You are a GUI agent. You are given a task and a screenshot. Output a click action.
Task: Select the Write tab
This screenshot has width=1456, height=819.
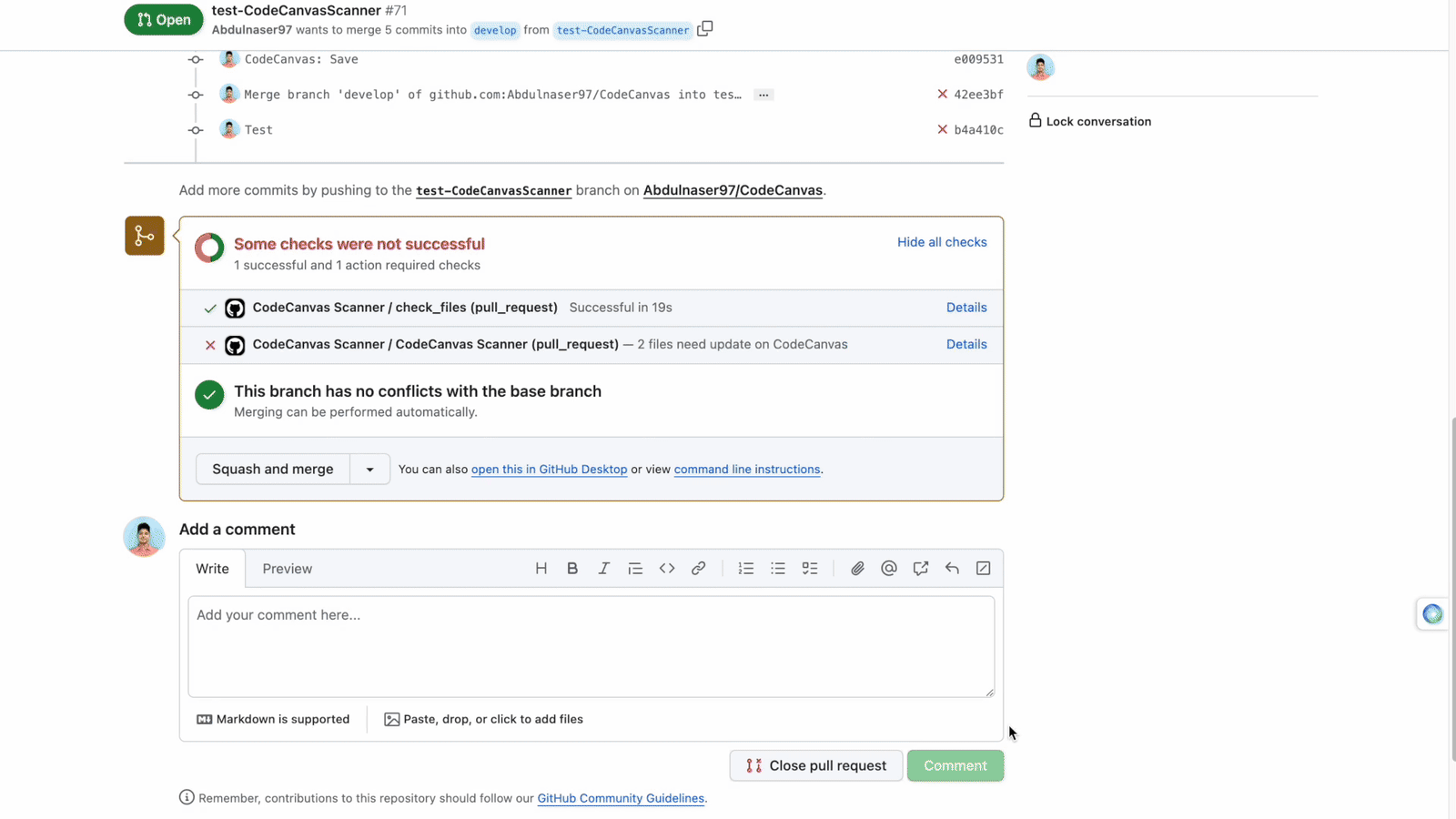click(x=212, y=568)
